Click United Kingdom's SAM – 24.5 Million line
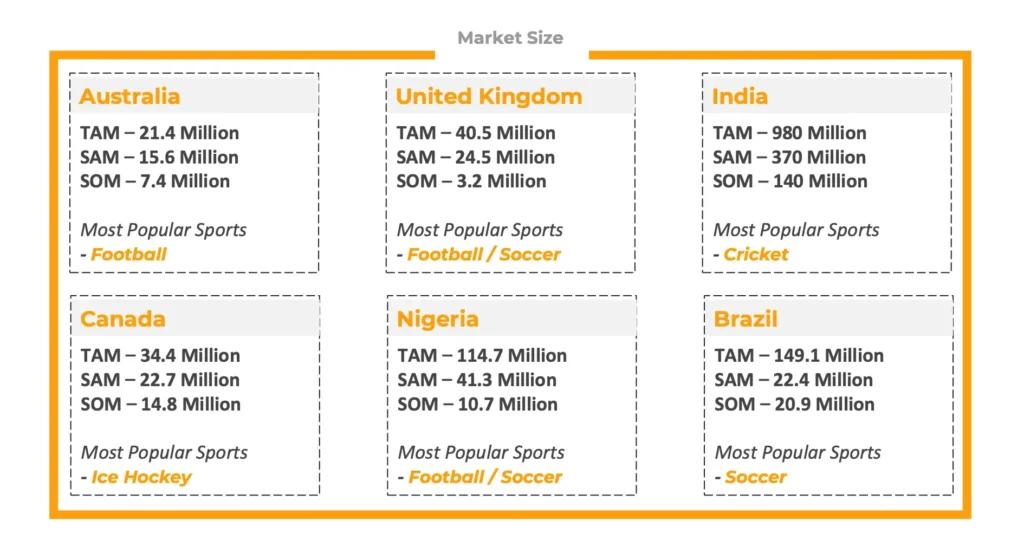1024x534 pixels. point(476,157)
